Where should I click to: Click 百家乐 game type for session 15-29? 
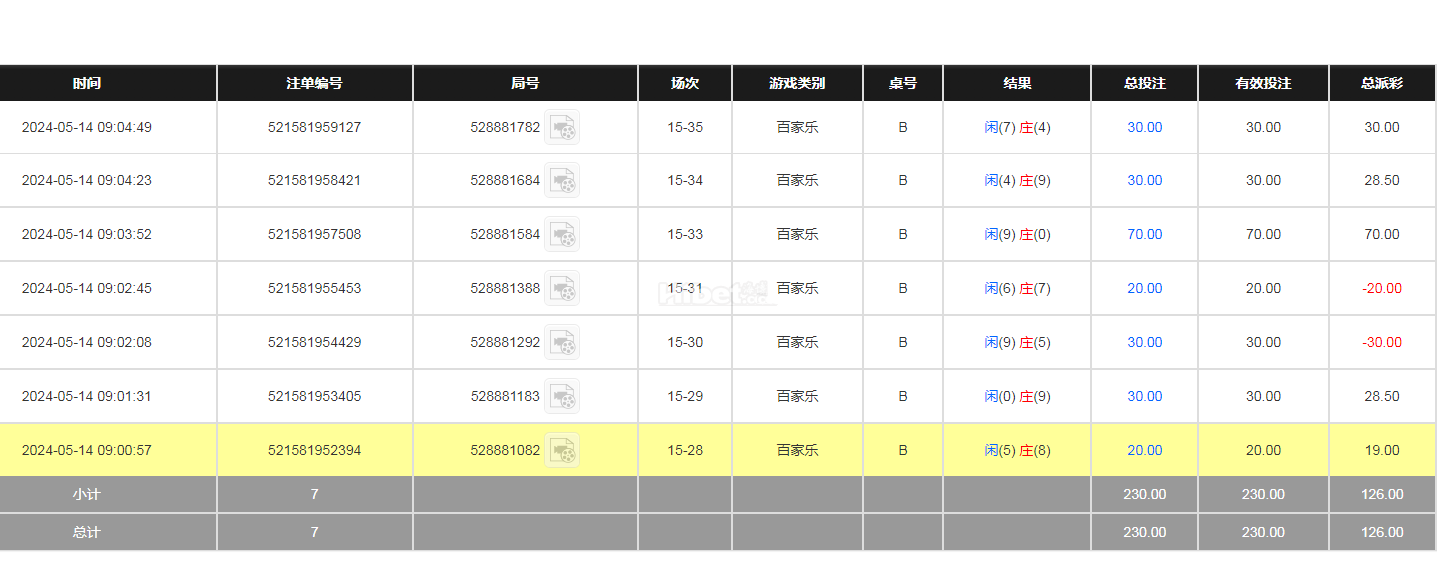coord(797,396)
